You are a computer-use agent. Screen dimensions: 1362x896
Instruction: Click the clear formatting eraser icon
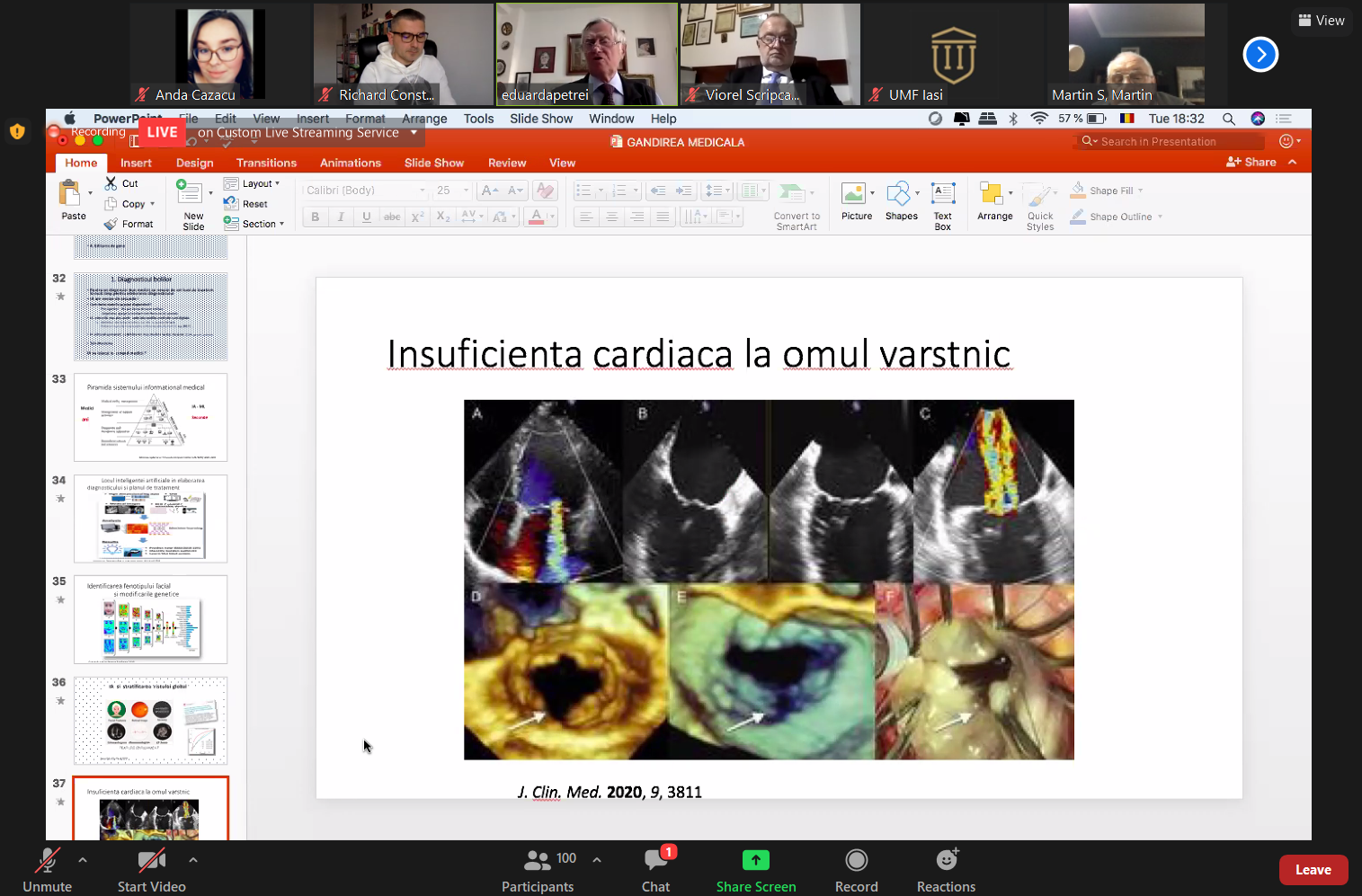tap(544, 191)
